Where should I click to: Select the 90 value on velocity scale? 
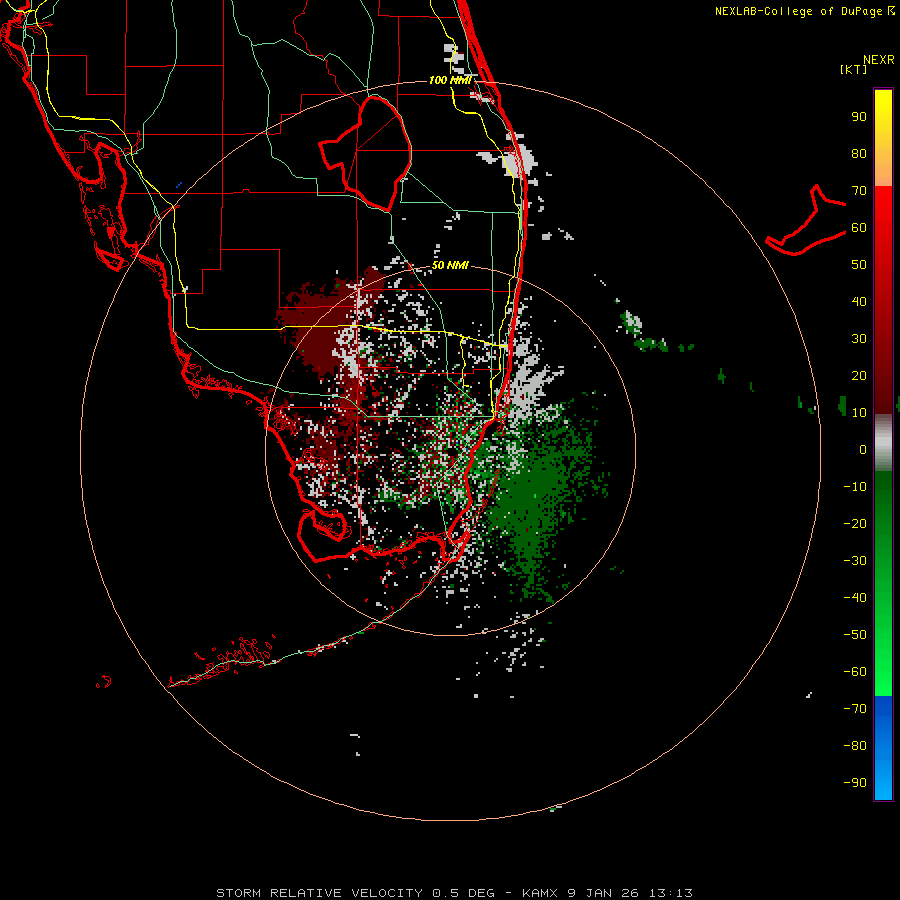coord(859,117)
